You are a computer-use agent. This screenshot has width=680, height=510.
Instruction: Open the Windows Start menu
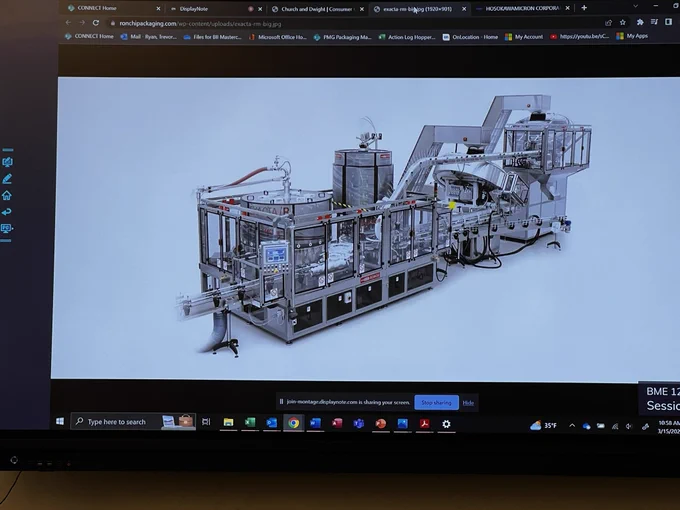60,421
